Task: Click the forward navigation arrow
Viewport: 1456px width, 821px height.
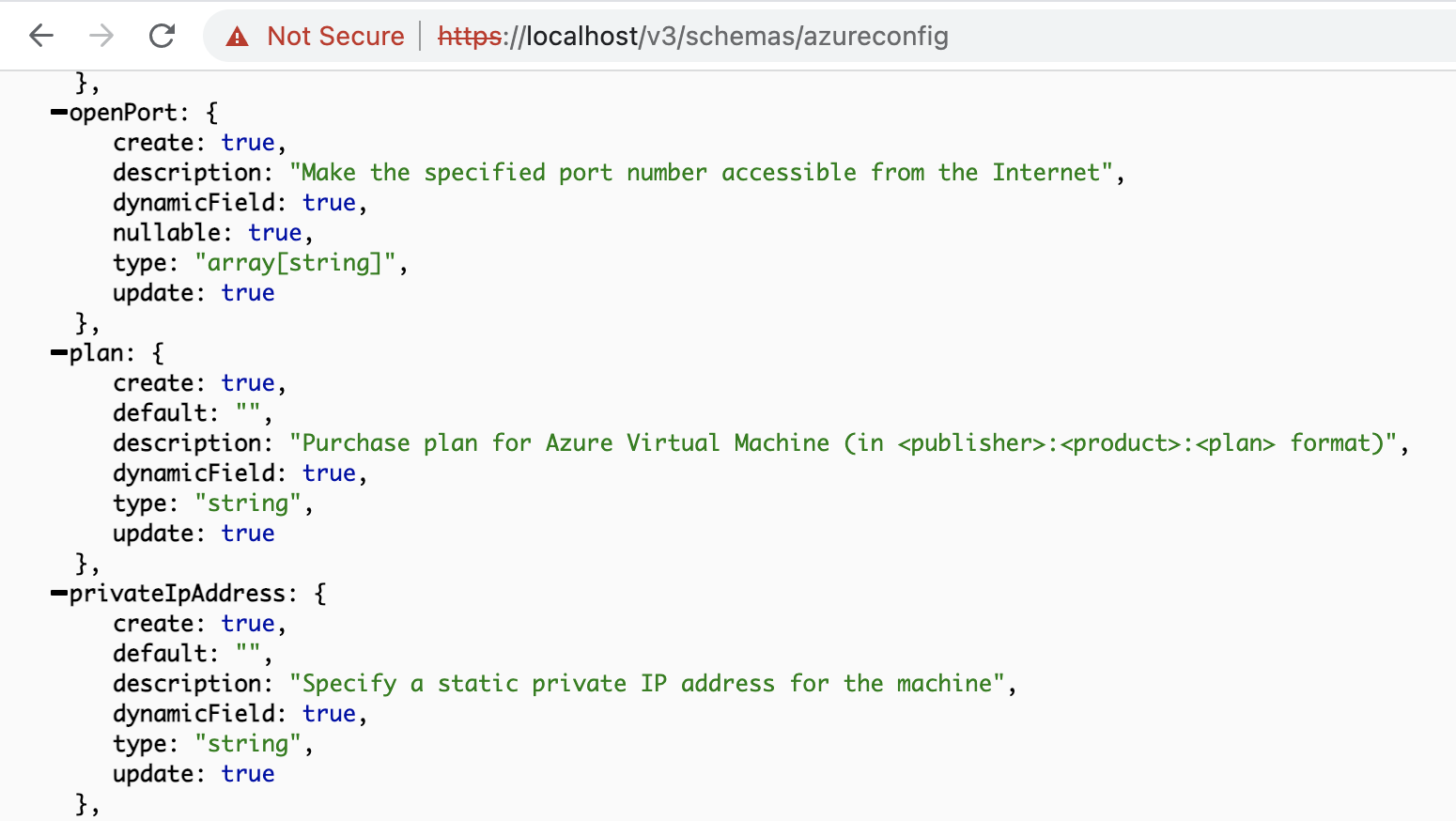Action: 101,36
